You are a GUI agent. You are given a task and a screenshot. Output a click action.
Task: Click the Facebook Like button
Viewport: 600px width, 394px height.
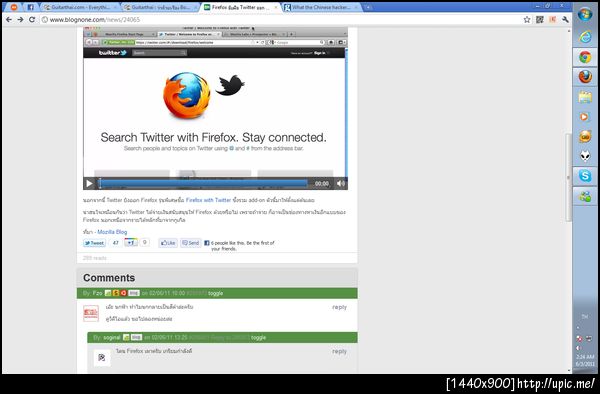(x=168, y=243)
